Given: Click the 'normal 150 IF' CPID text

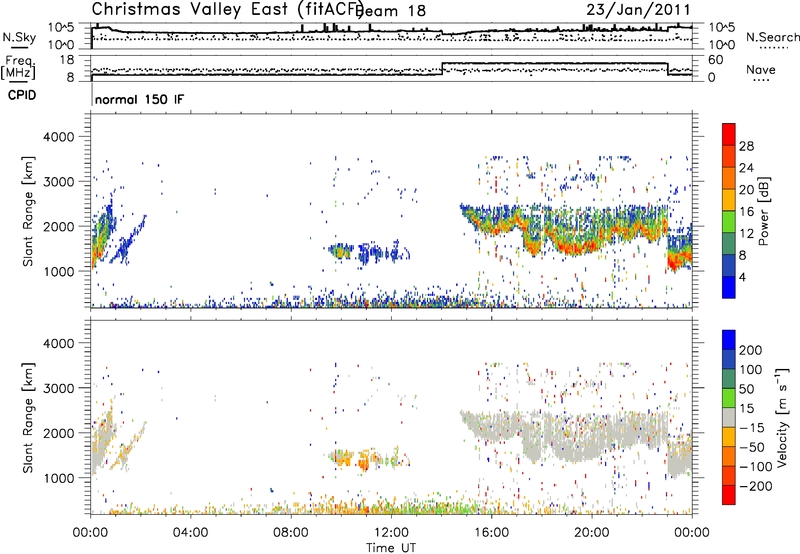Looking at the screenshot, I should pos(139,99).
